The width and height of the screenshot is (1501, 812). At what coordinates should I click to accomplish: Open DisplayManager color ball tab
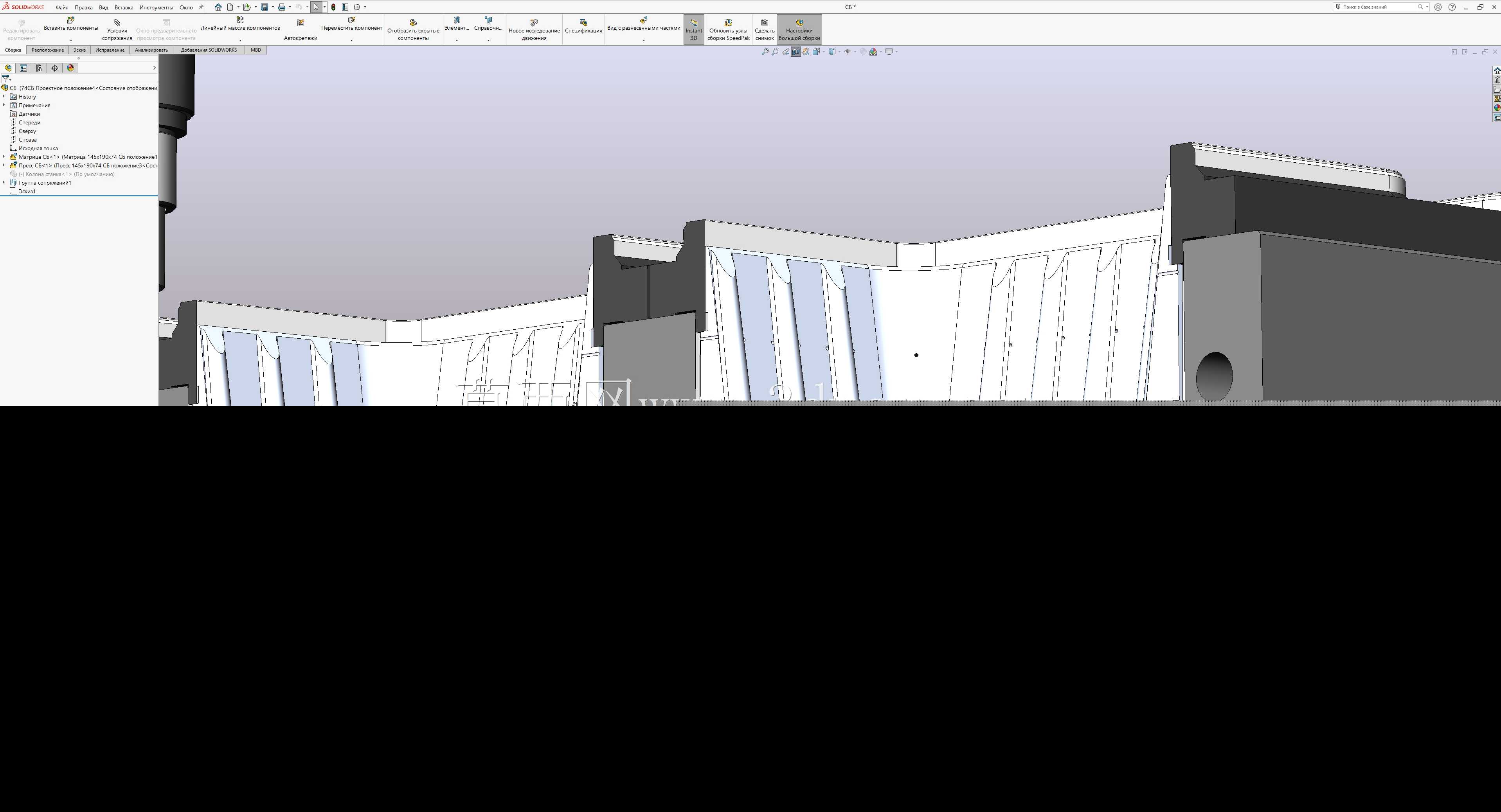click(x=70, y=68)
